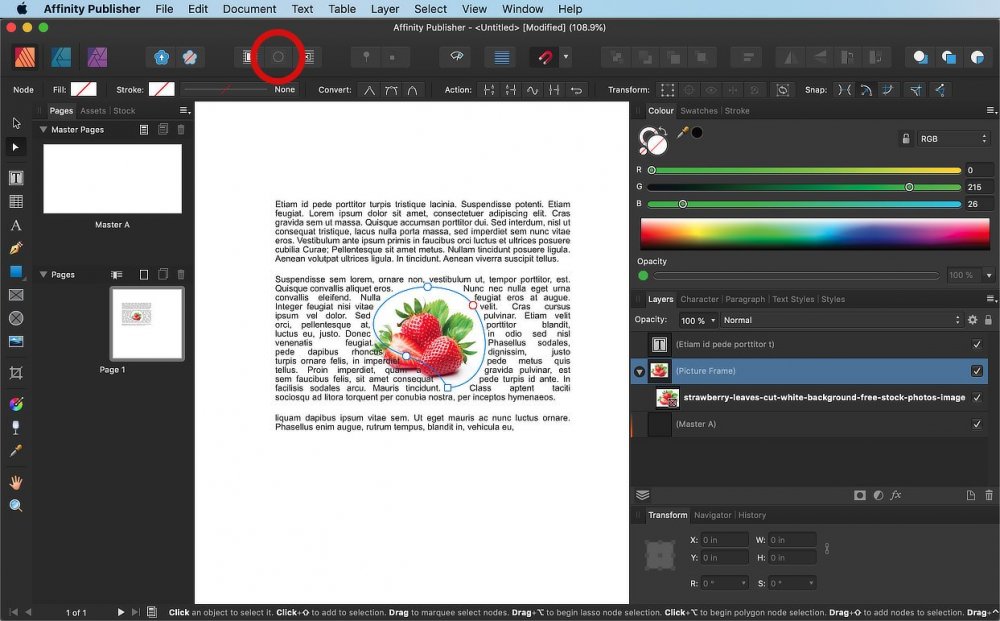Open layer effects via the fx icon
1000x621 pixels.
tap(896, 494)
